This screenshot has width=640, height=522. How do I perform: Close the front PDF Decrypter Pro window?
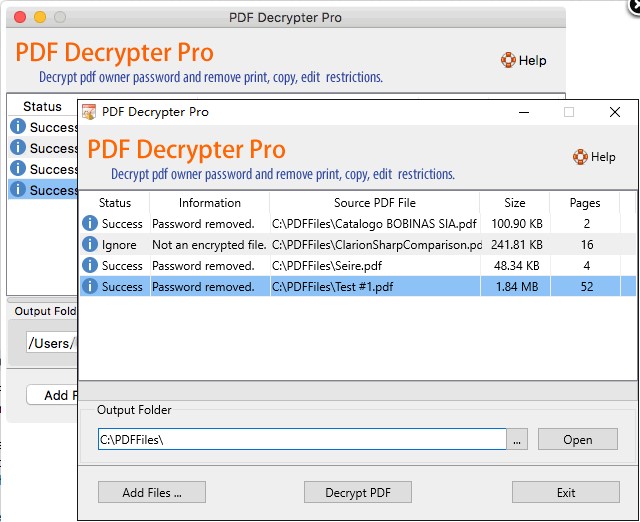pos(615,112)
